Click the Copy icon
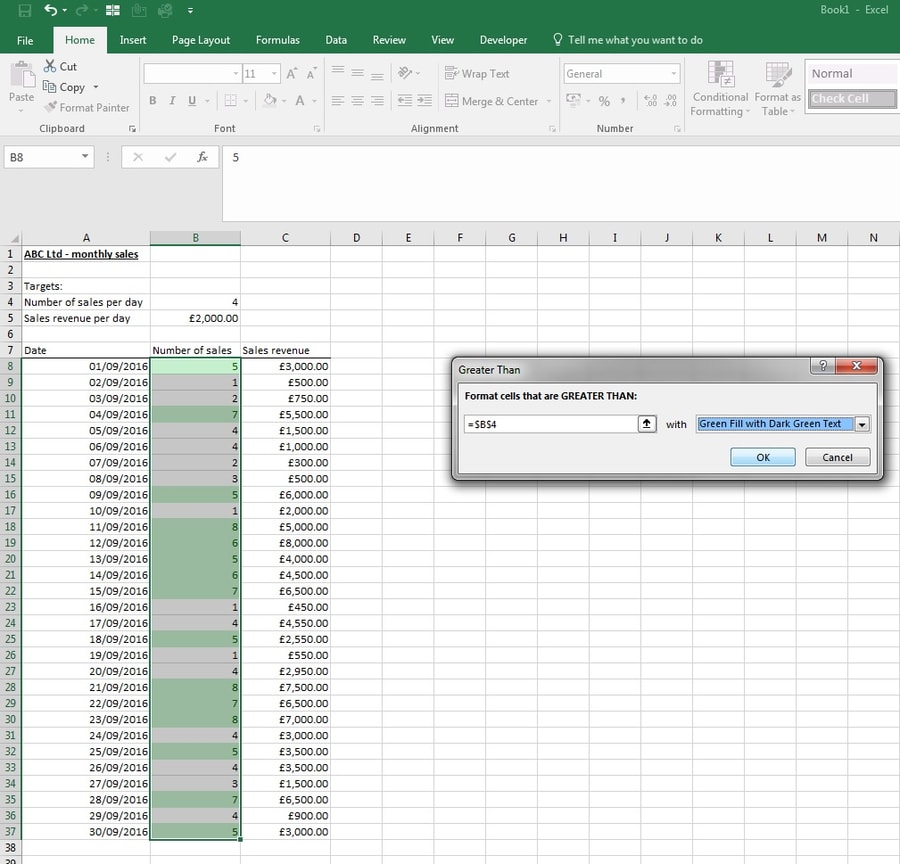The height and width of the screenshot is (864, 900). coord(49,87)
